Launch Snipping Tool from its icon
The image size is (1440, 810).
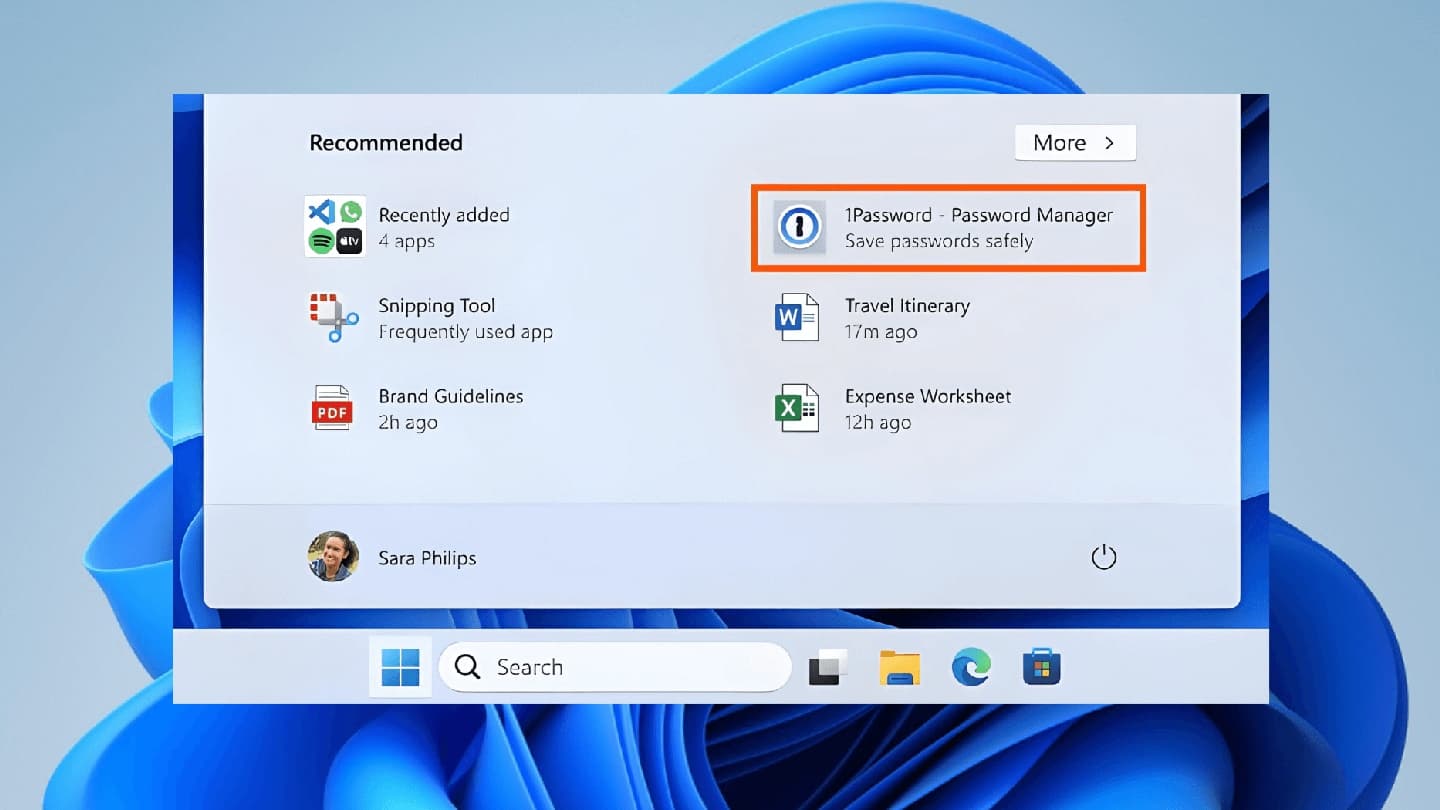click(x=334, y=317)
